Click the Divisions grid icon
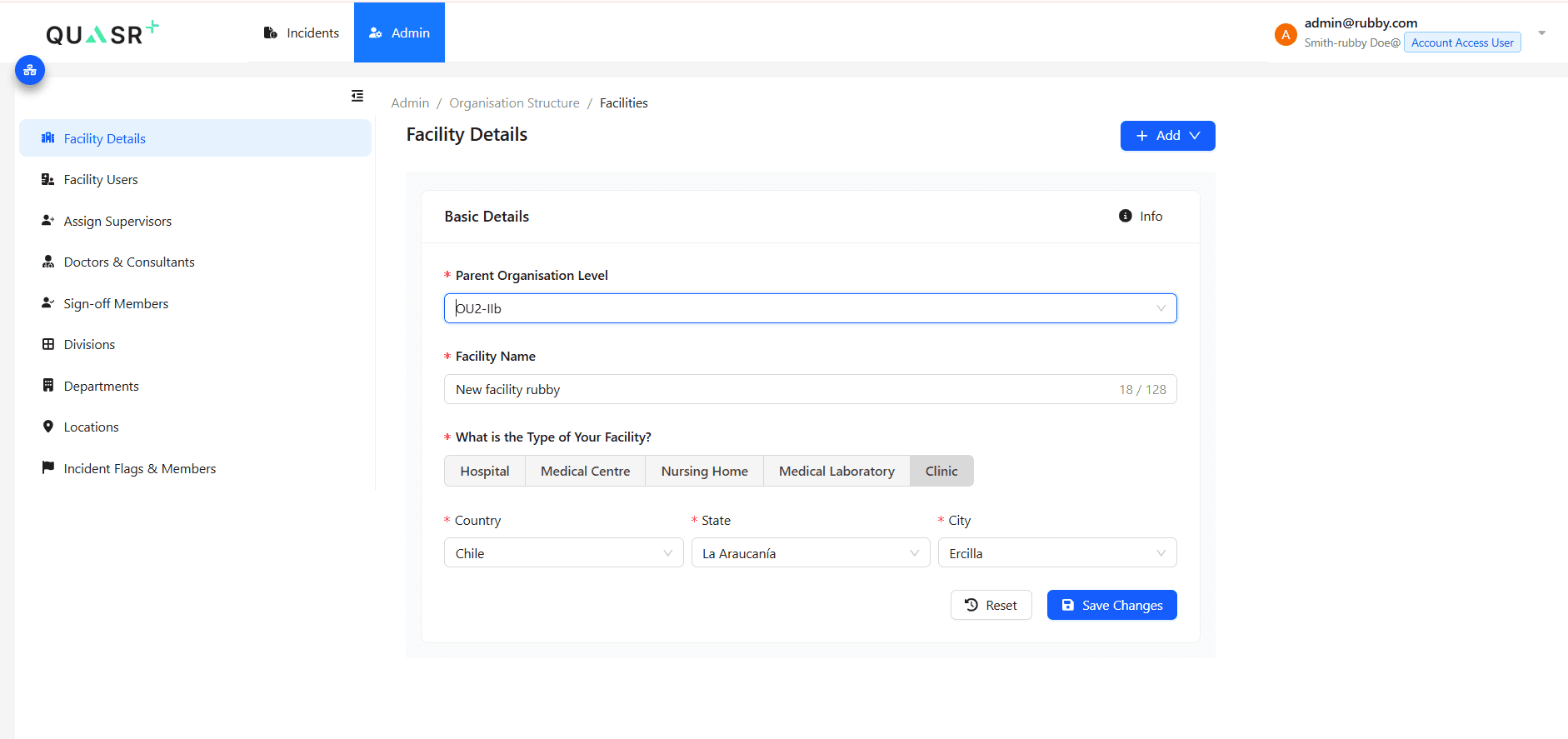1568x739 pixels. point(48,344)
